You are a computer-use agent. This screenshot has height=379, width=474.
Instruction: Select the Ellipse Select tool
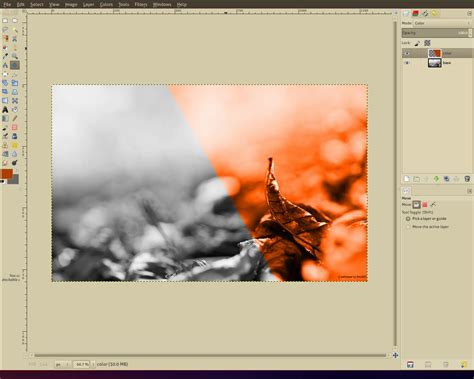tap(15, 21)
